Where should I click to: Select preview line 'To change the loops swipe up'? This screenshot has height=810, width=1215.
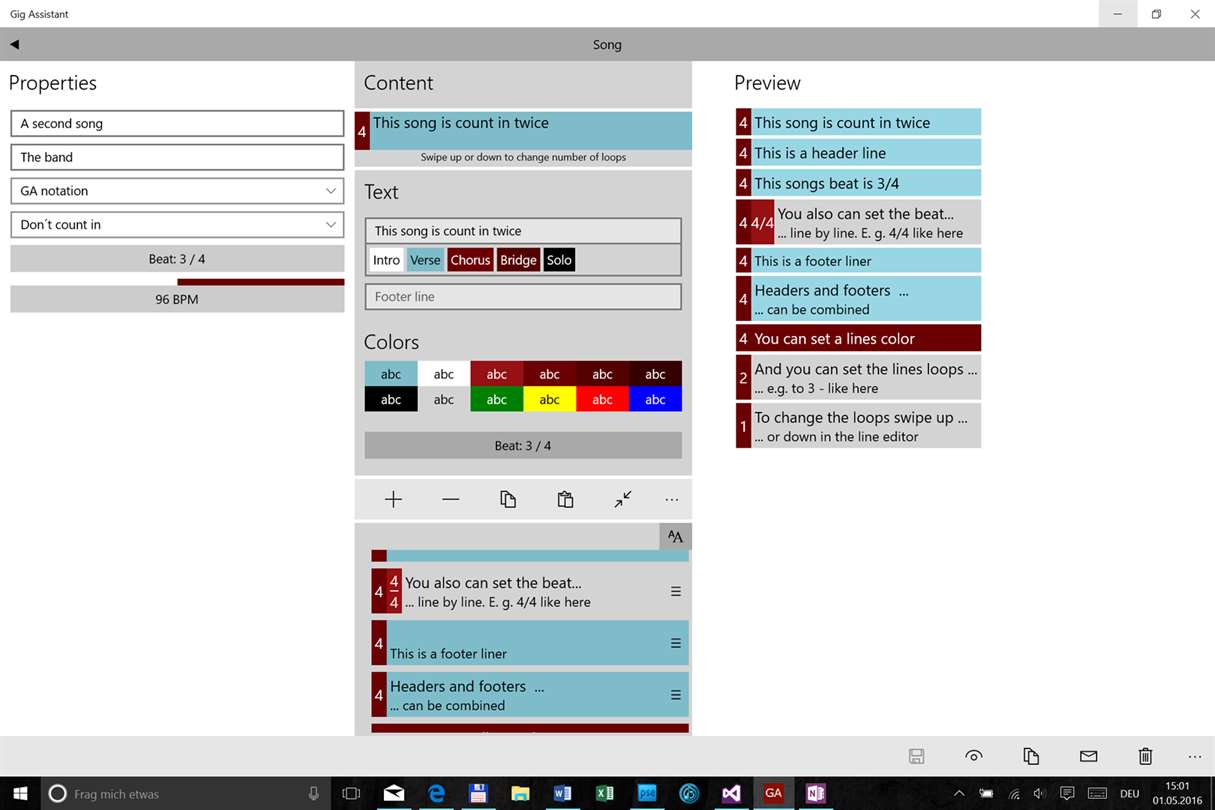(858, 425)
